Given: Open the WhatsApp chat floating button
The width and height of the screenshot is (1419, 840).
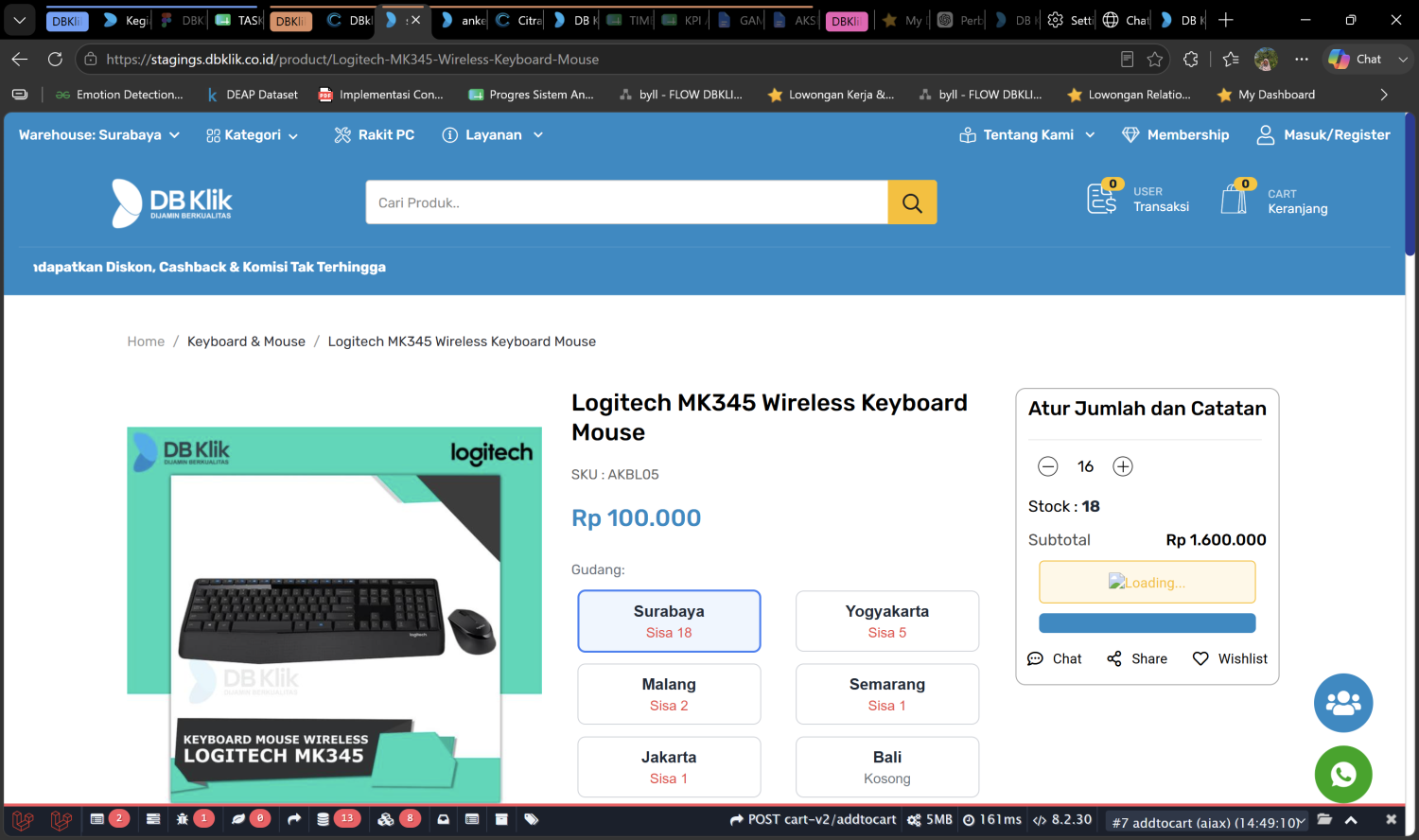Looking at the screenshot, I should click(x=1343, y=775).
